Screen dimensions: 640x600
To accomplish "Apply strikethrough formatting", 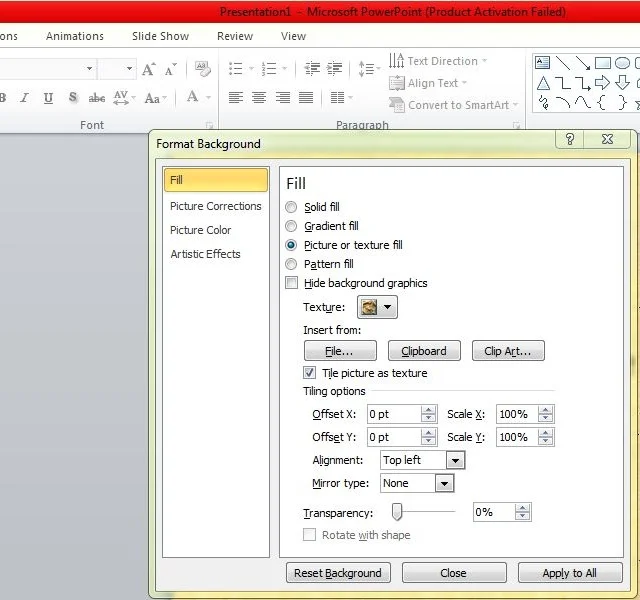I will click(x=97, y=98).
